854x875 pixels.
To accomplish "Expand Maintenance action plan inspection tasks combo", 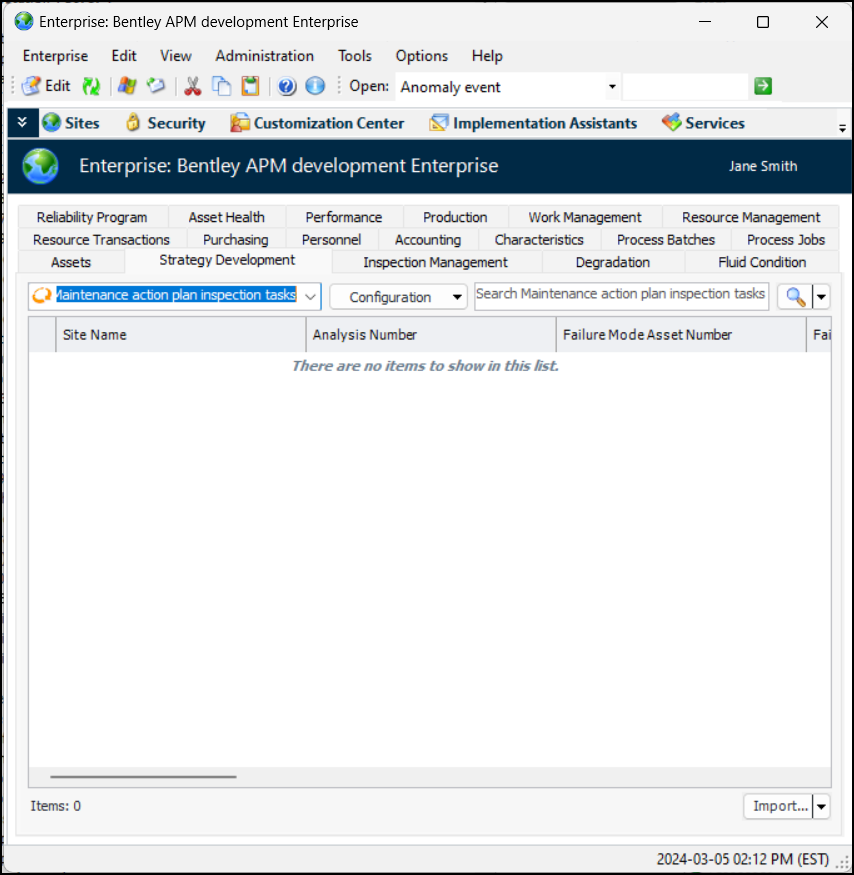I will tap(310, 296).
